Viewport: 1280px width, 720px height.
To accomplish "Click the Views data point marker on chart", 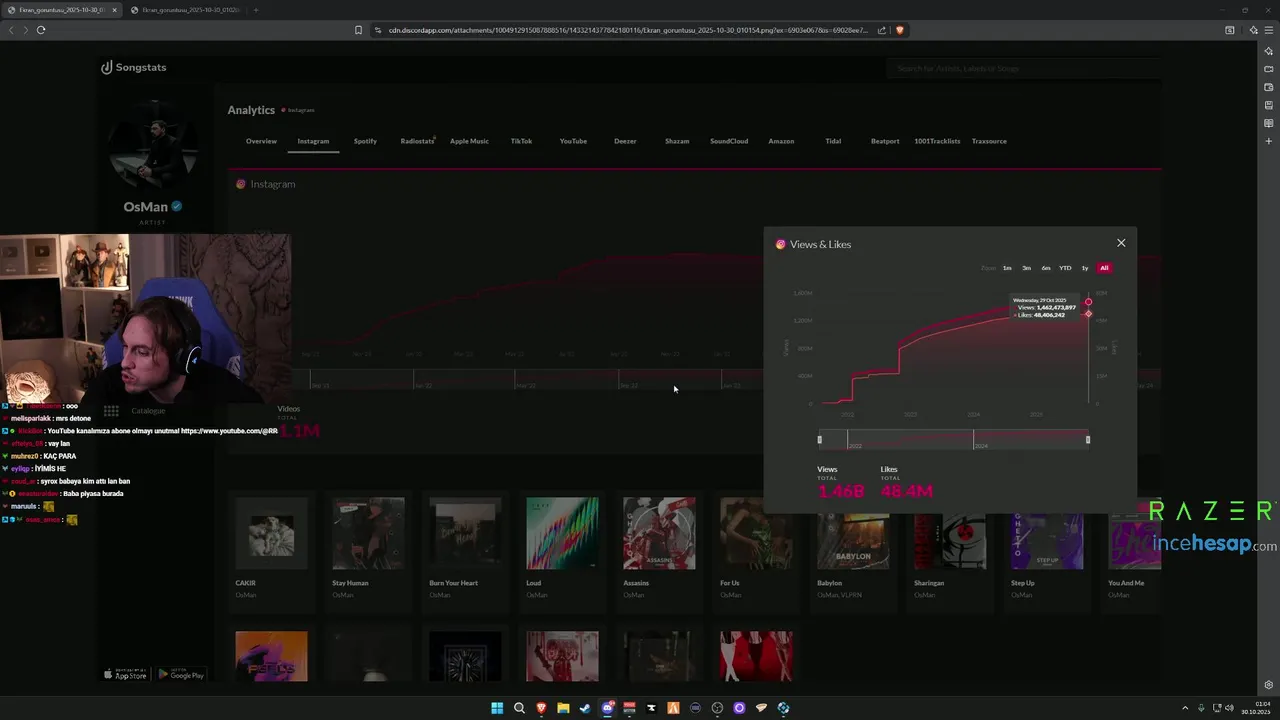I will click(x=1088, y=302).
